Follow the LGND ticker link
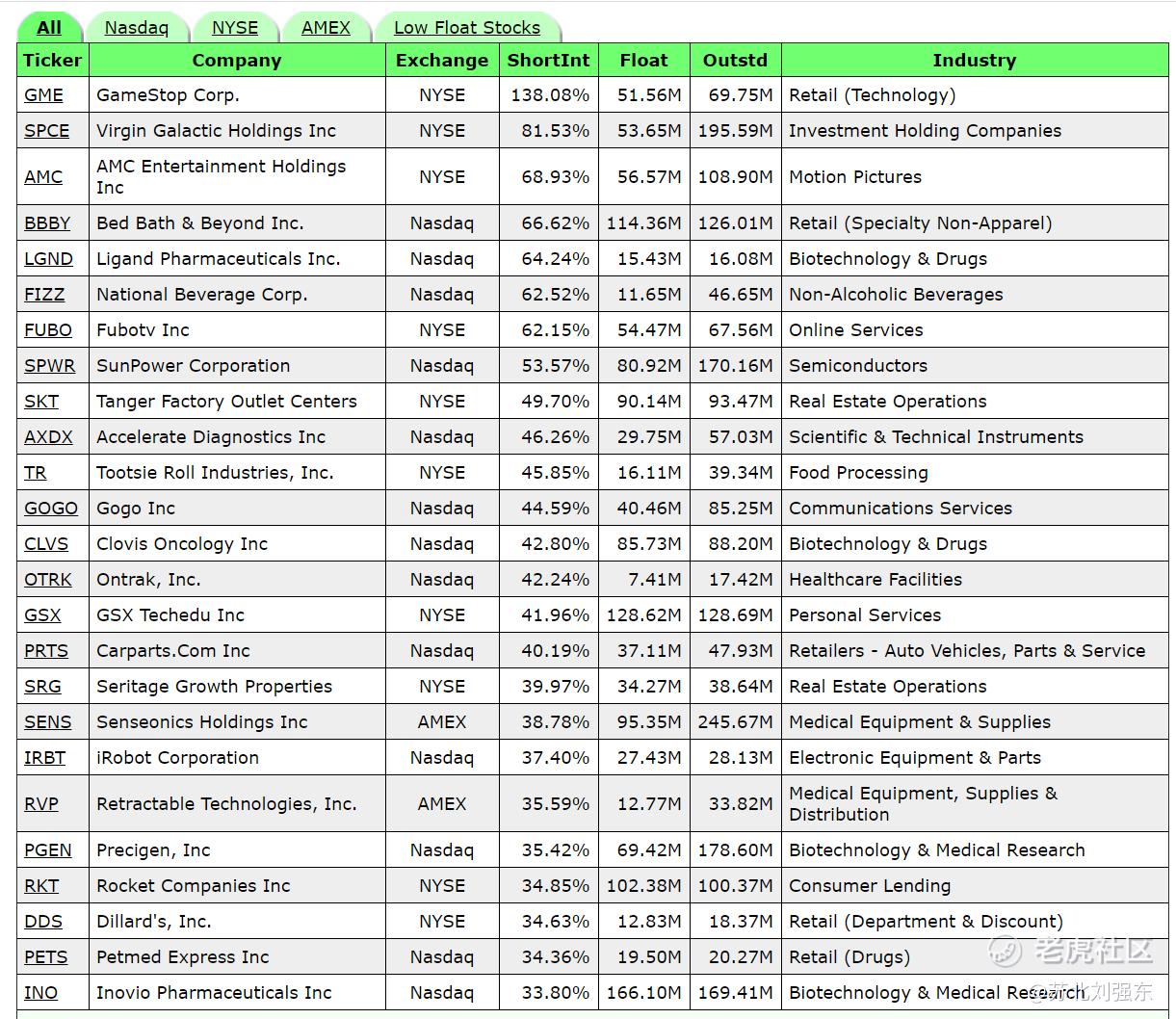Image resolution: width=1176 pixels, height=1019 pixels. [x=48, y=259]
